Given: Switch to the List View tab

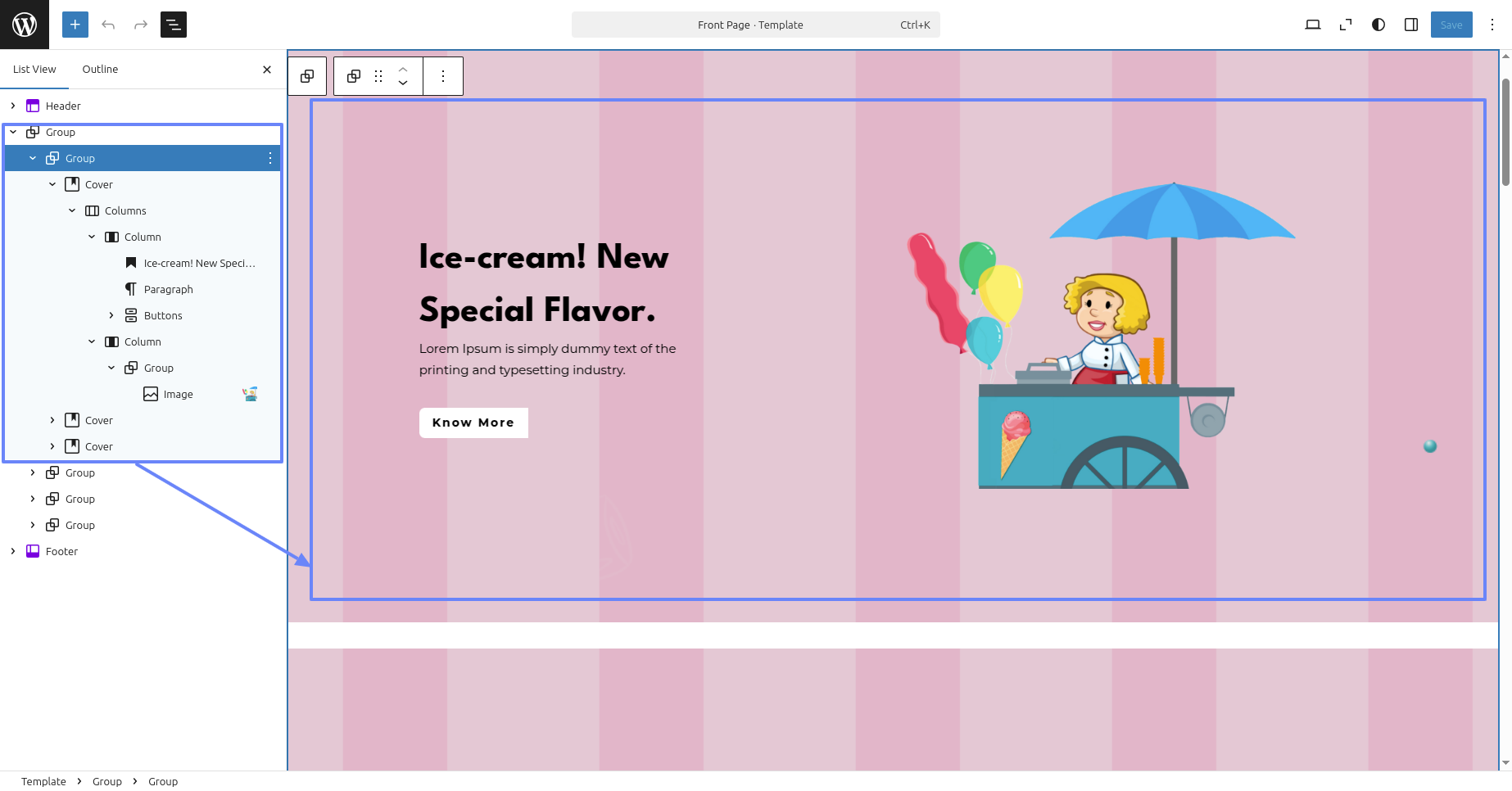Looking at the screenshot, I should [34, 70].
